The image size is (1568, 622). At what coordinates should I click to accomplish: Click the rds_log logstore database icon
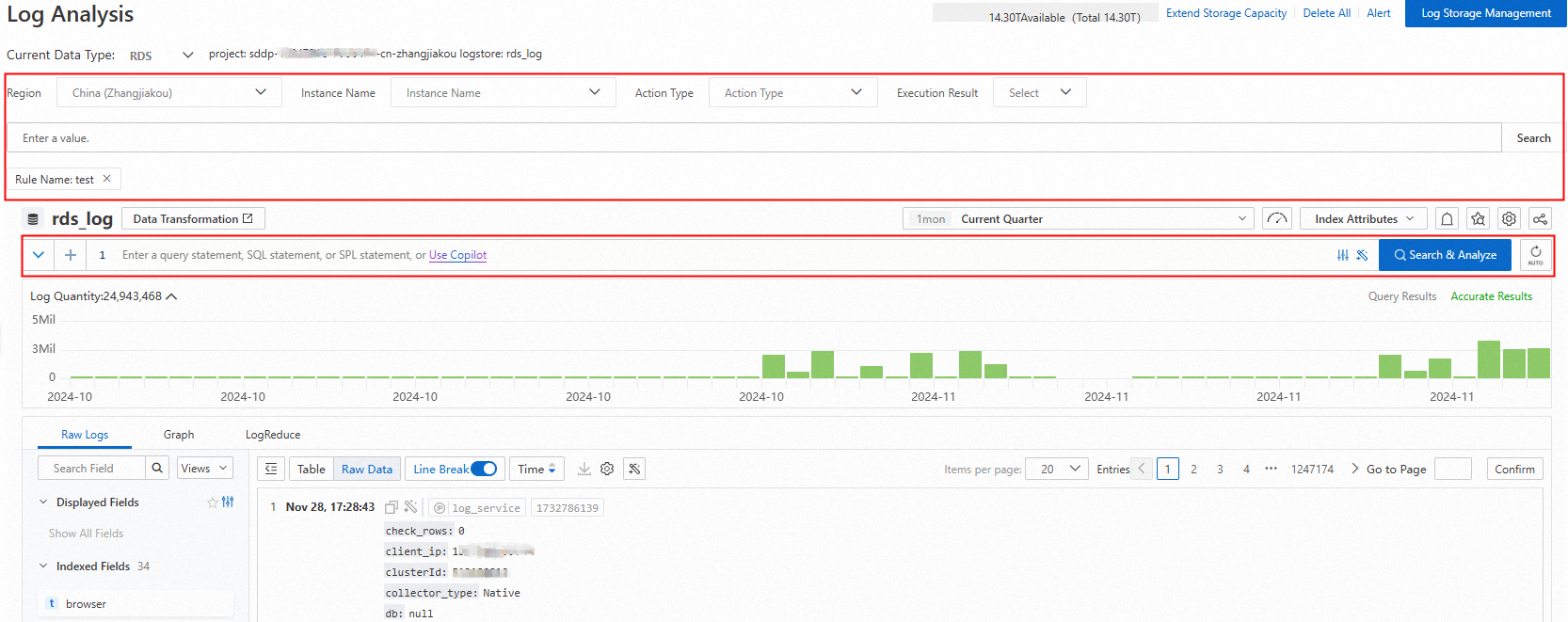coord(33,219)
